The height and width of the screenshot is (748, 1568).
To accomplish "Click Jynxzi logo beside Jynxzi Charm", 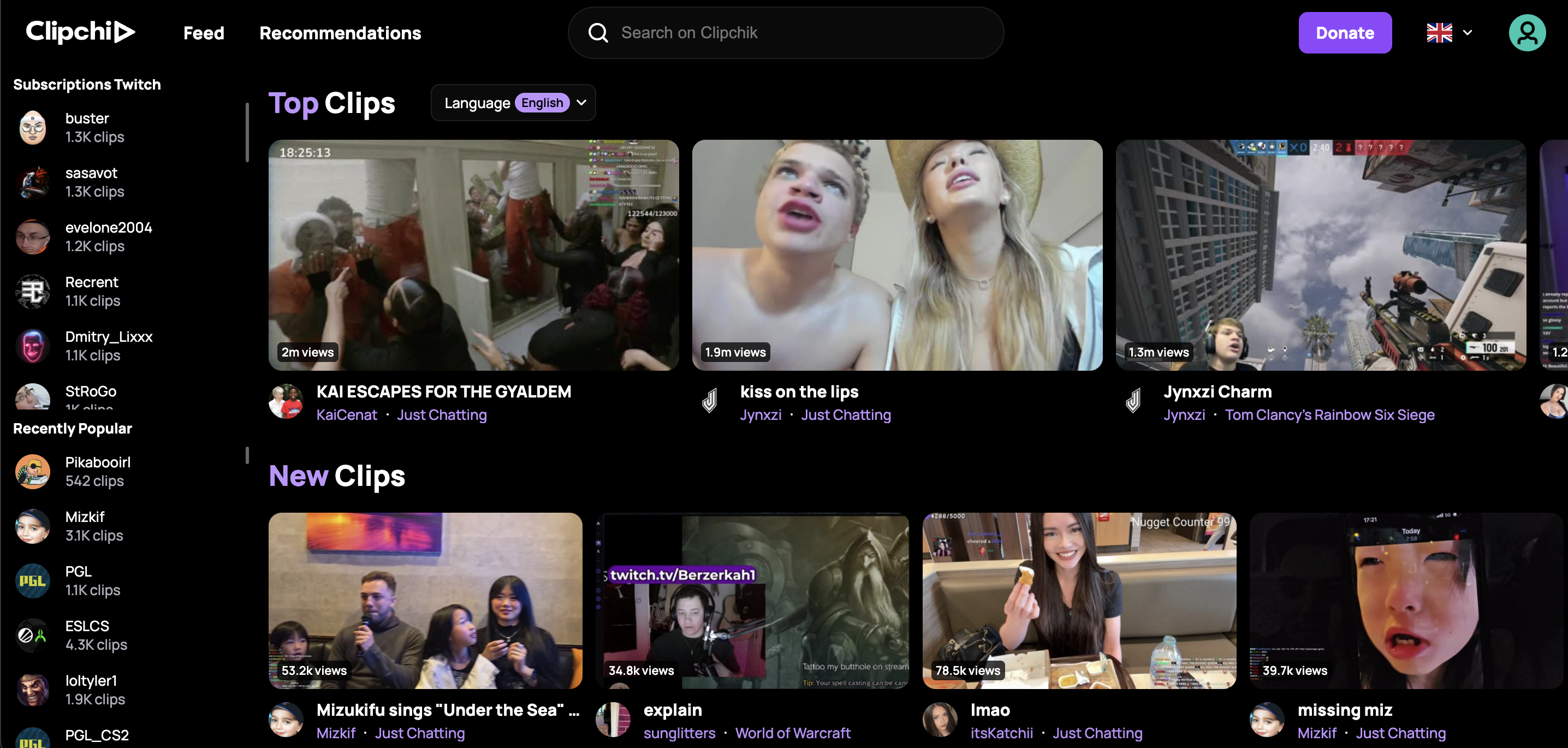I will pos(1133,401).
